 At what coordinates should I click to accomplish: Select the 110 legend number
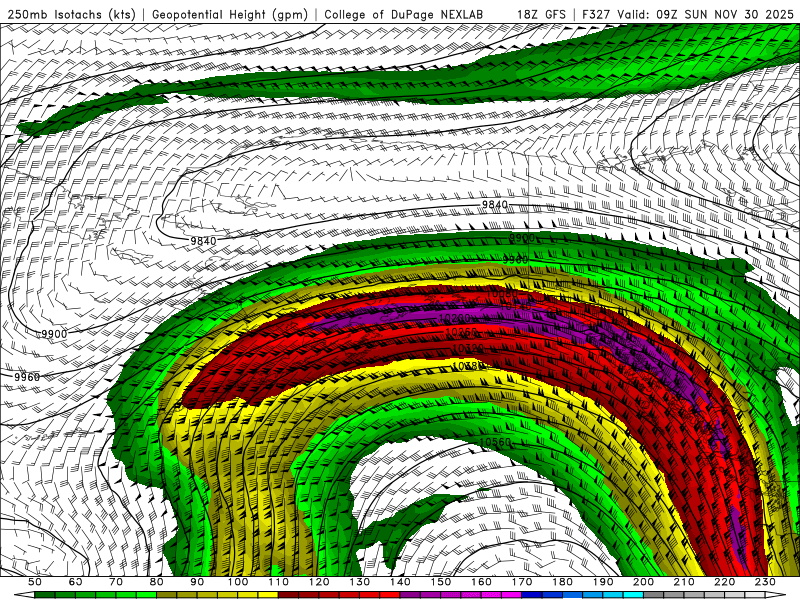click(278, 582)
